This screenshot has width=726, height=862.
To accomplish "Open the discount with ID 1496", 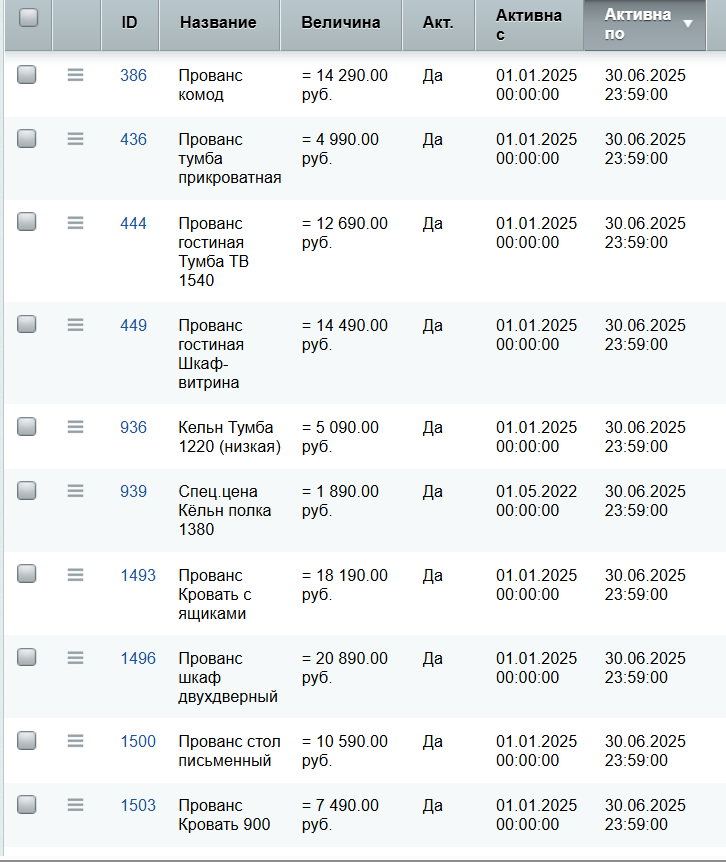I will (x=138, y=658).
